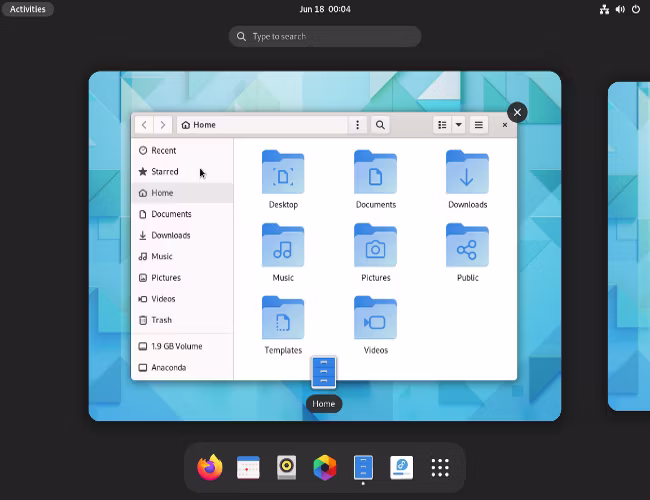Screen dimensions: 650x500
Task: Select the Templates folder icon
Action: click(283, 318)
